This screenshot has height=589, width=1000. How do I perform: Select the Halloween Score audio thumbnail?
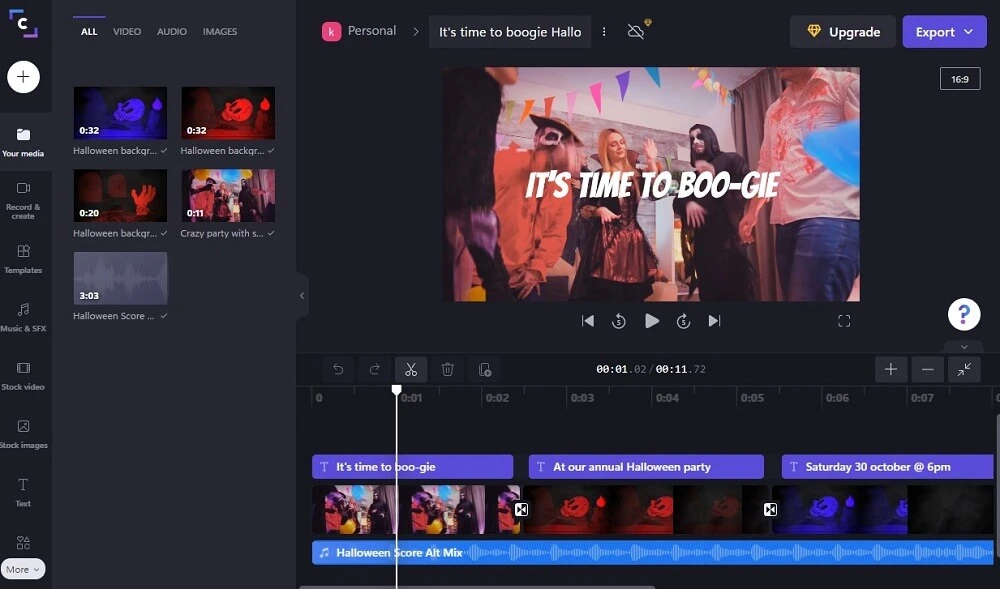click(x=120, y=280)
